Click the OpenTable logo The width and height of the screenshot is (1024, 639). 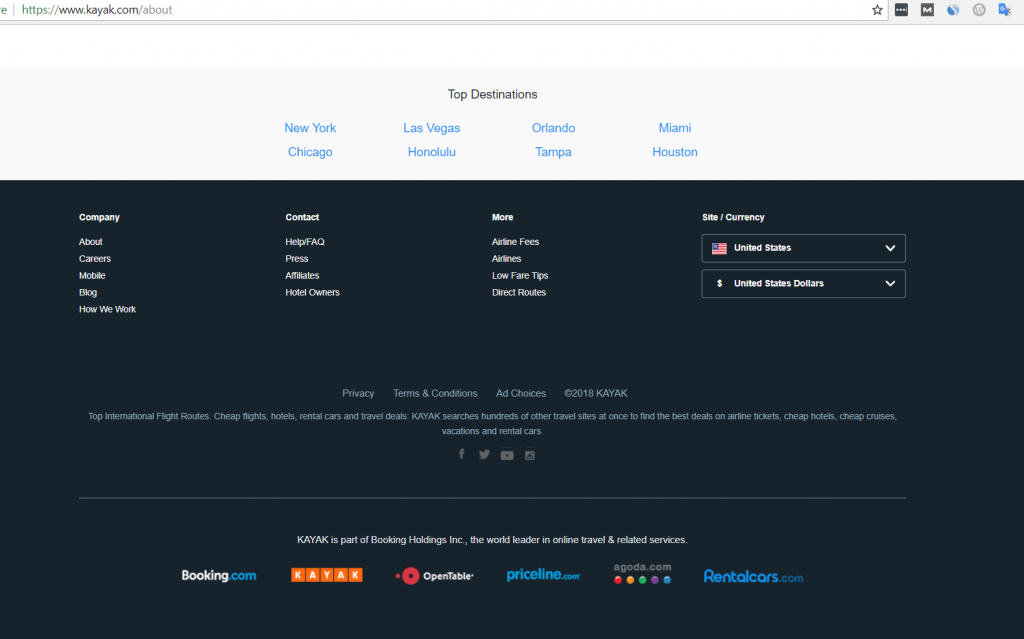pos(434,575)
